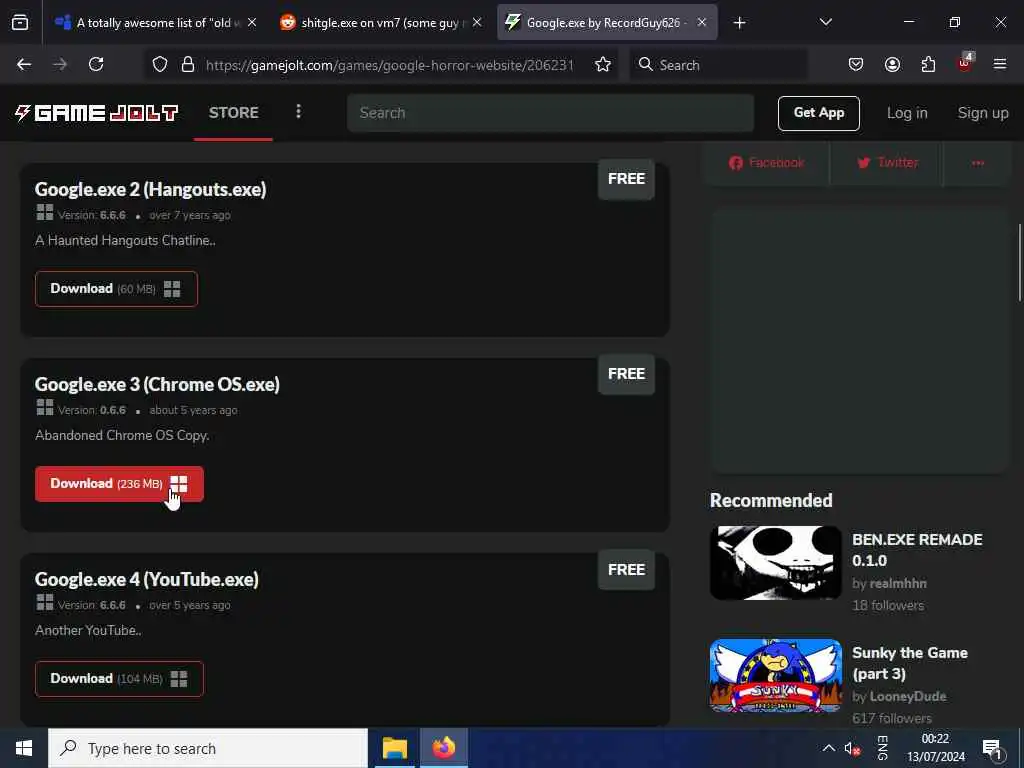The image size is (1024, 768).
Task: Click the Game Jolt logo
Action: [x=97, y=112]
